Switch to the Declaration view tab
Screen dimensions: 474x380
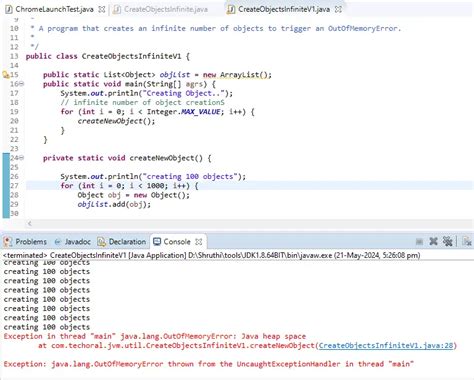coord(122,242)
